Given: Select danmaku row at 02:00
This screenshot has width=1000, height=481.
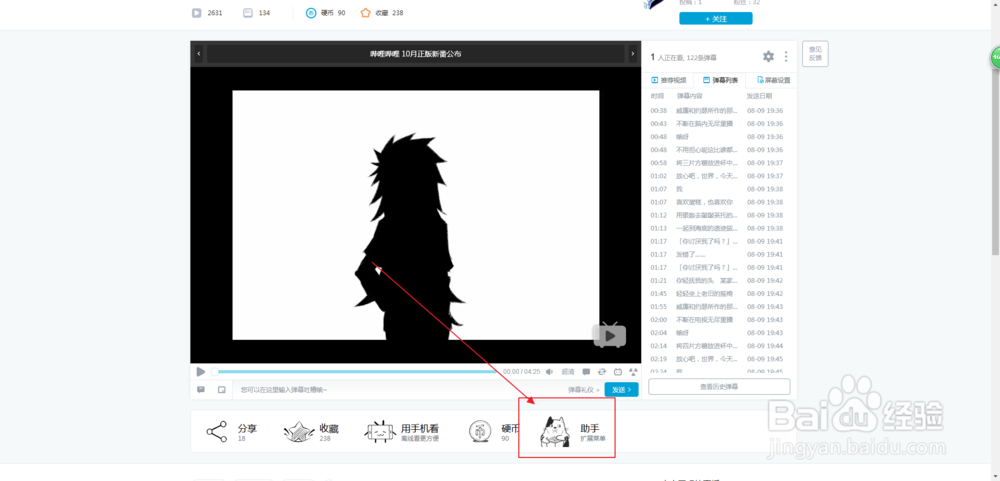Looking at the screenshot, I should 719,320.
